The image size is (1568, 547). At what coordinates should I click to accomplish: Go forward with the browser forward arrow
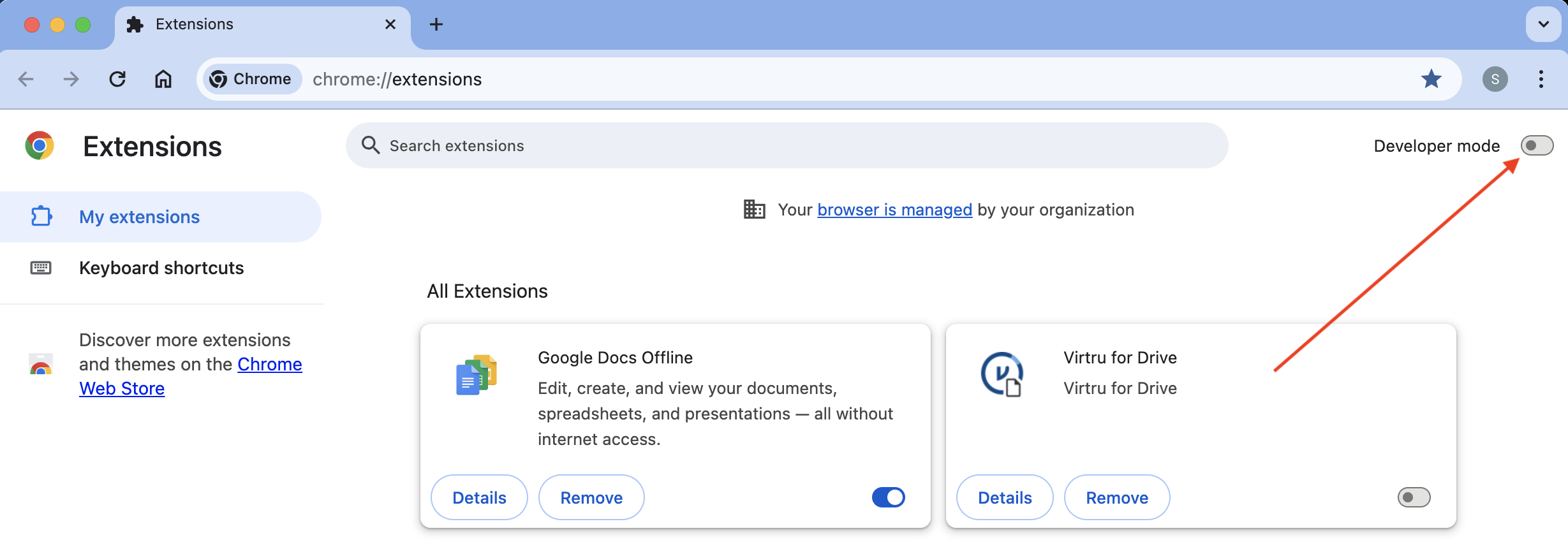coord(71,79)
